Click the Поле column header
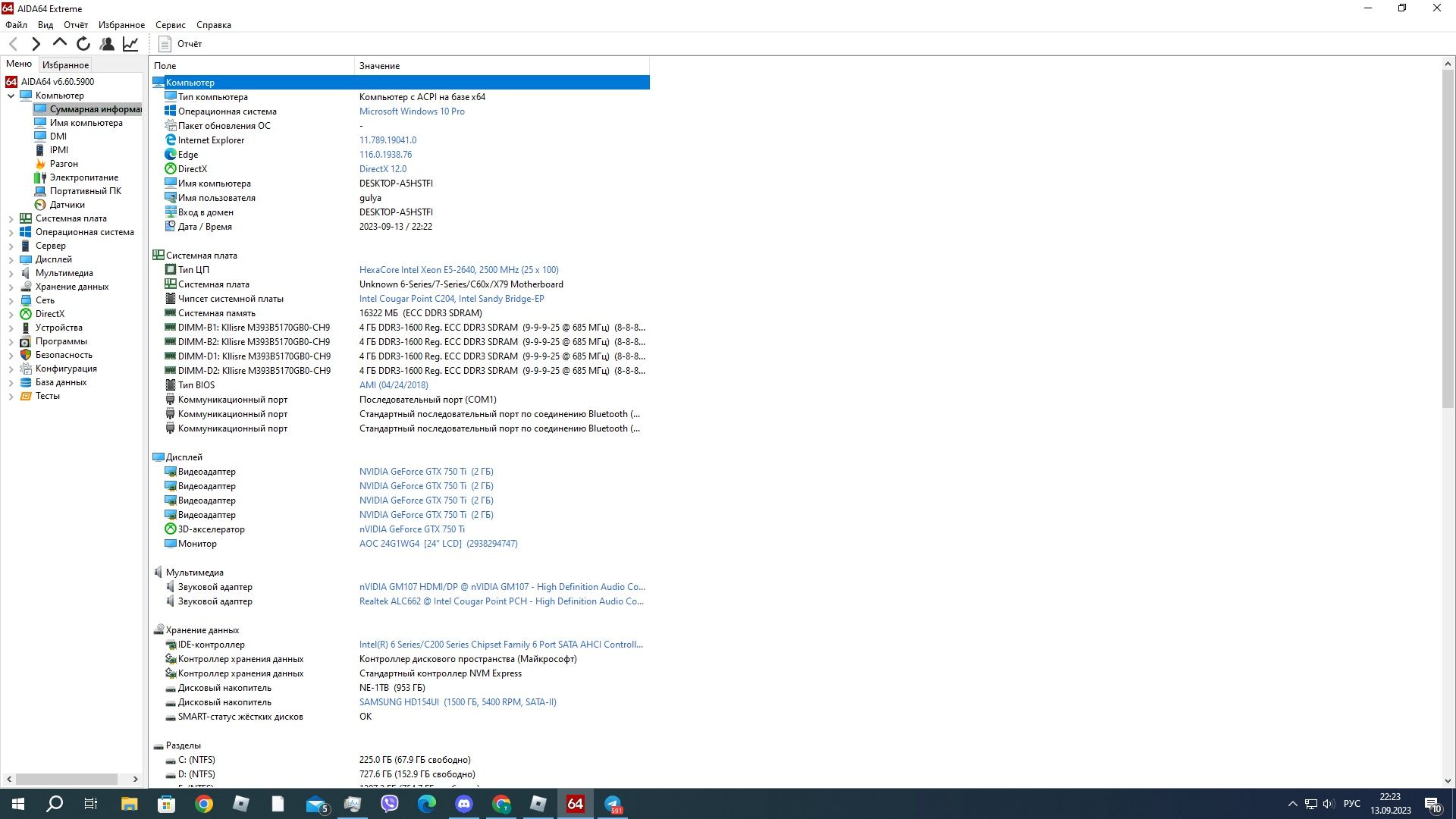 point(251,66)
